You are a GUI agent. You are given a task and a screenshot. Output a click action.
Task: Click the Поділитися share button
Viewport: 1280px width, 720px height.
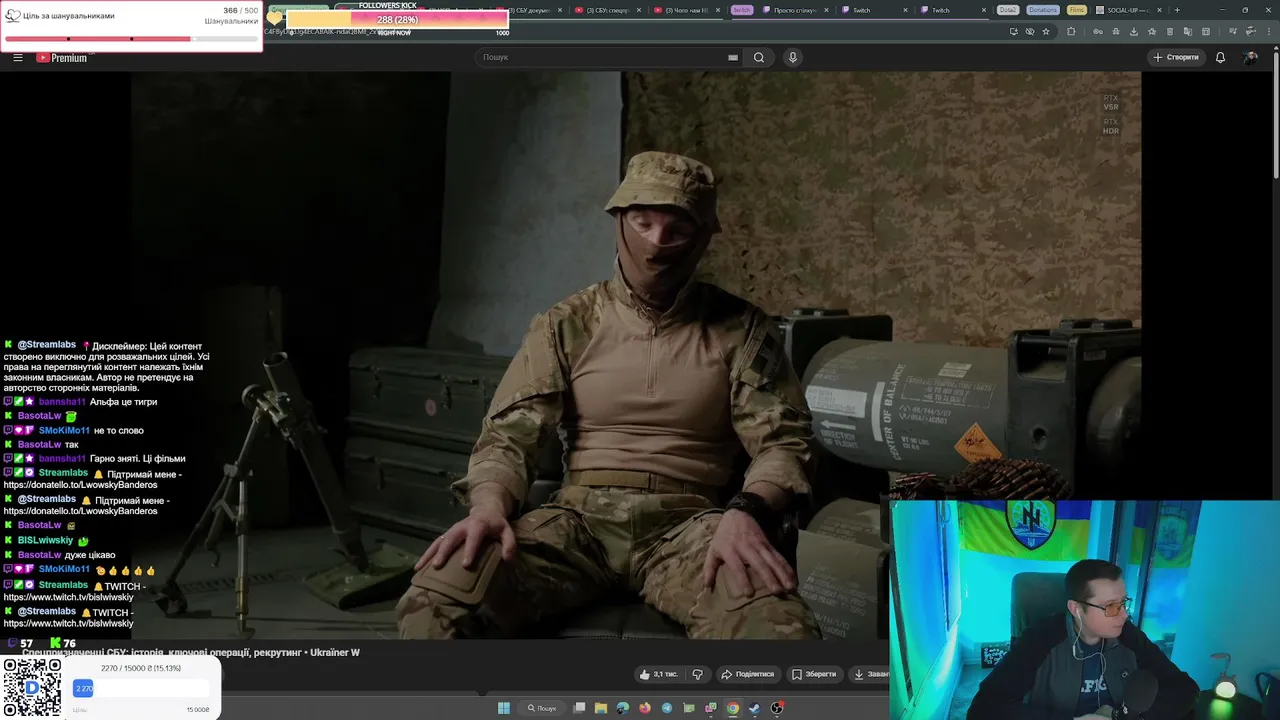[748, 674]
